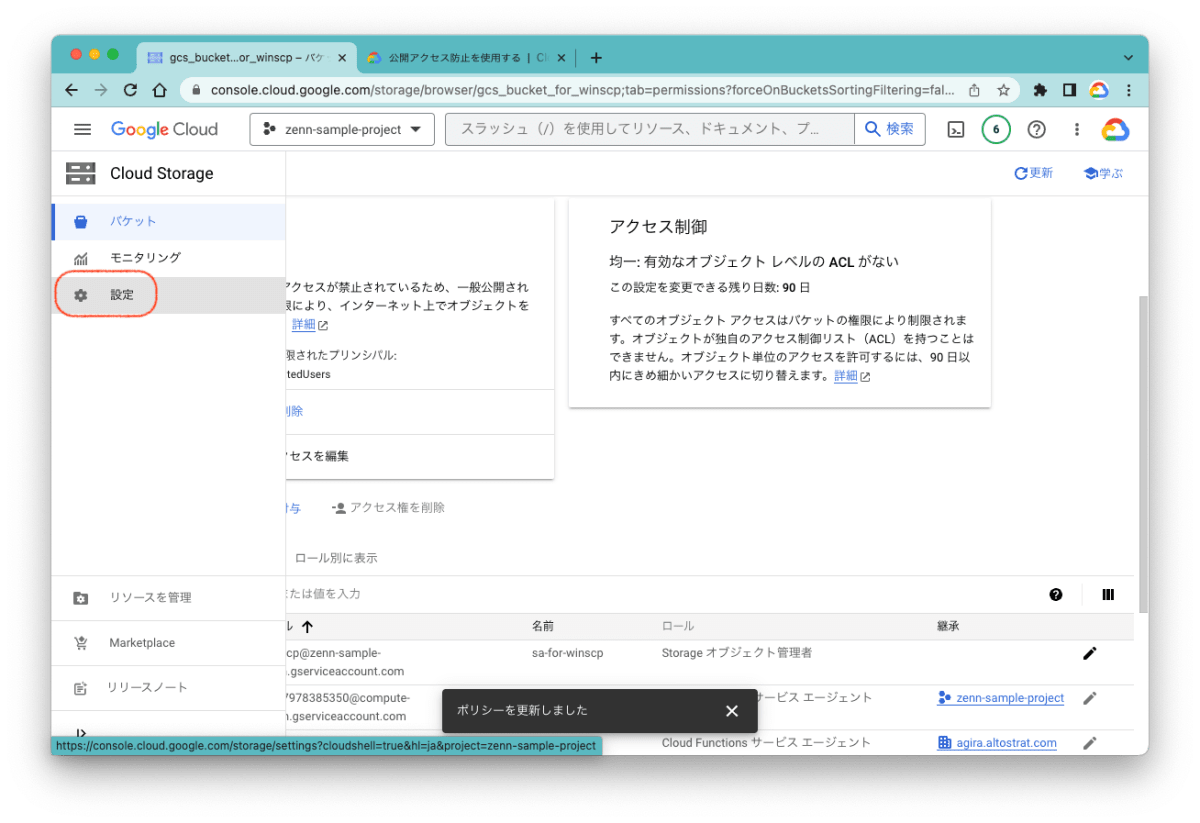Click the share icon in address bar
The image size is (1200, 823).
[x=974, y=90]
